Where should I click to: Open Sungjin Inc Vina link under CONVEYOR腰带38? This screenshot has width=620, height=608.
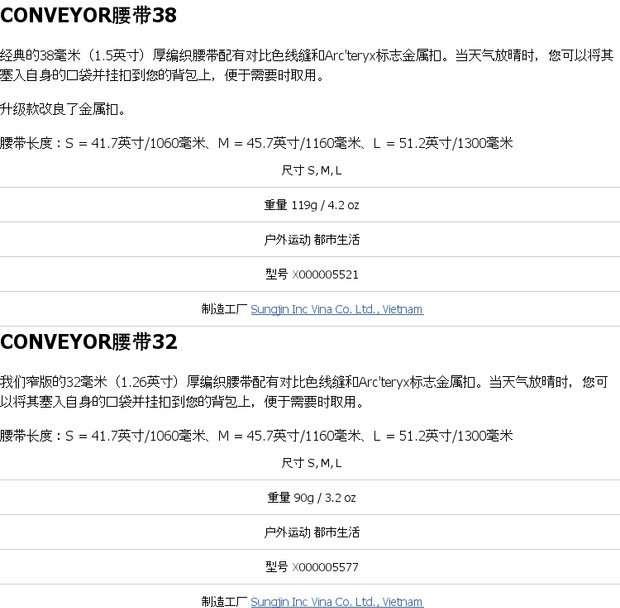click(337, 309)
